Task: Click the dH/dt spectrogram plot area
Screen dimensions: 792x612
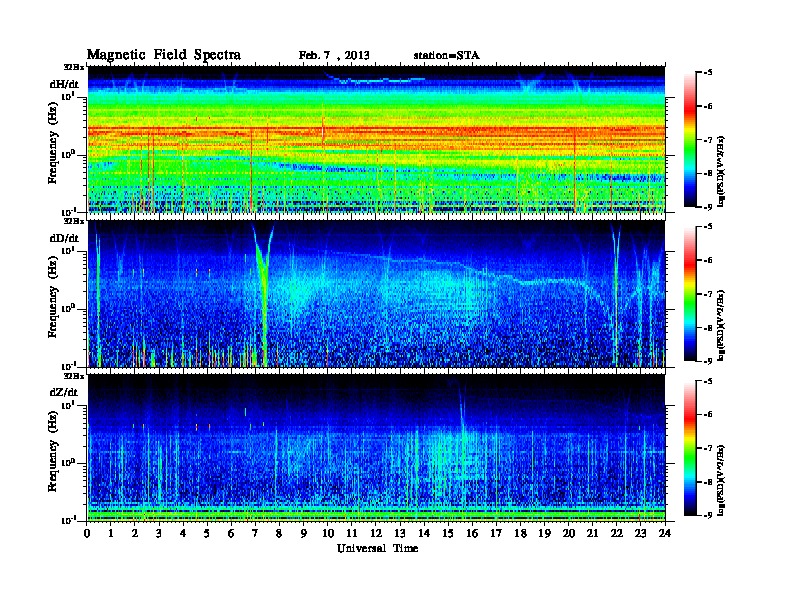Action: tap(376, 139)
